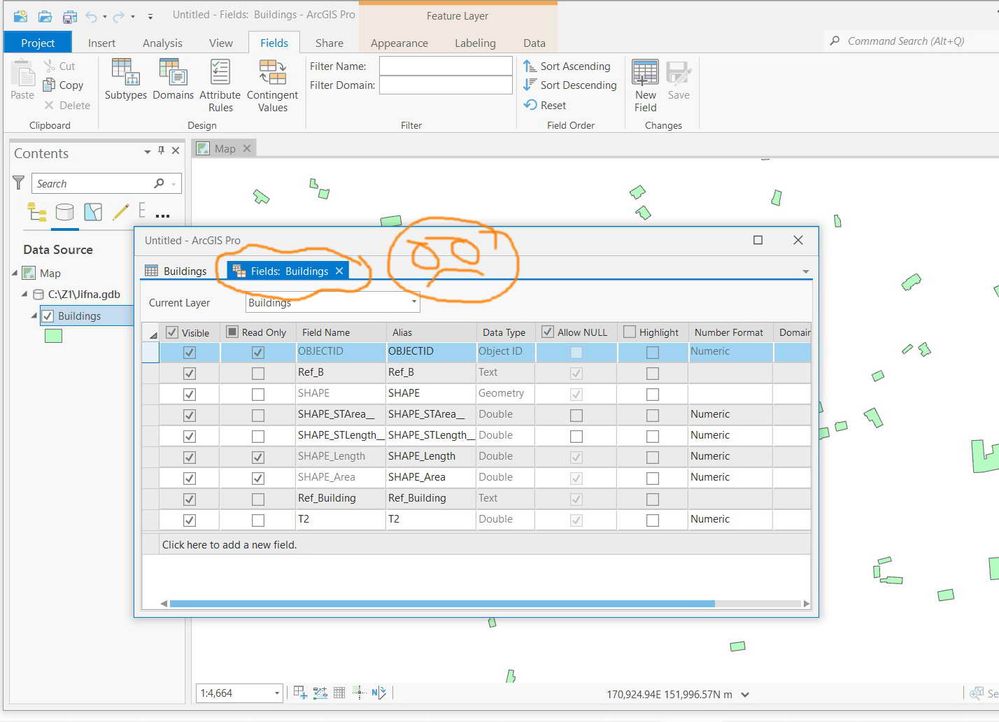Open the Current Layer dropdown
Viewport: 999px width, 722px height.
(414, 301)
